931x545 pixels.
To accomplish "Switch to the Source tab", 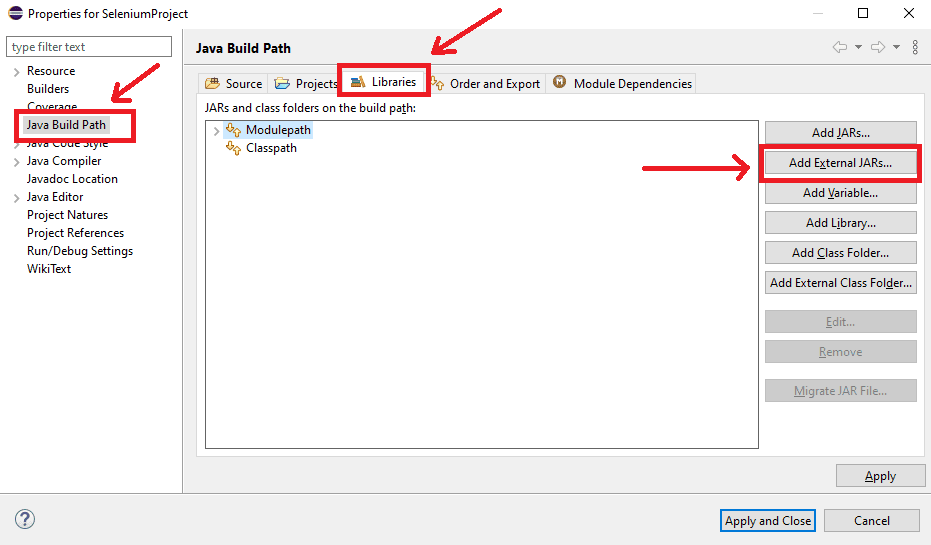I will click(x=234, y=84).
